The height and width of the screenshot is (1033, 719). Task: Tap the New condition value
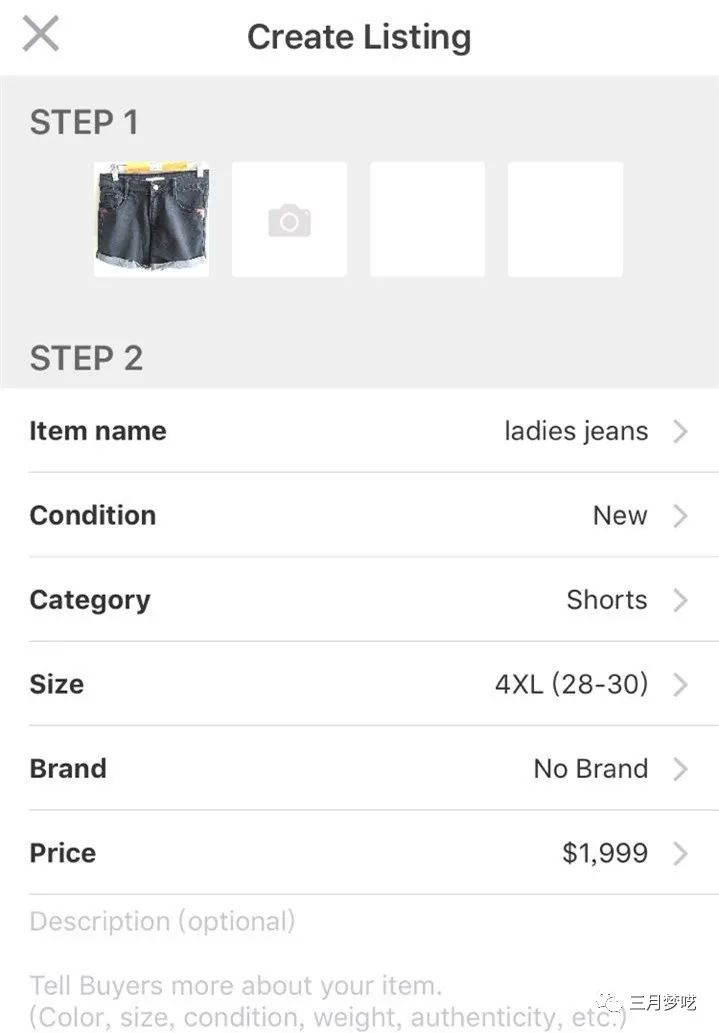pos(620,515)
